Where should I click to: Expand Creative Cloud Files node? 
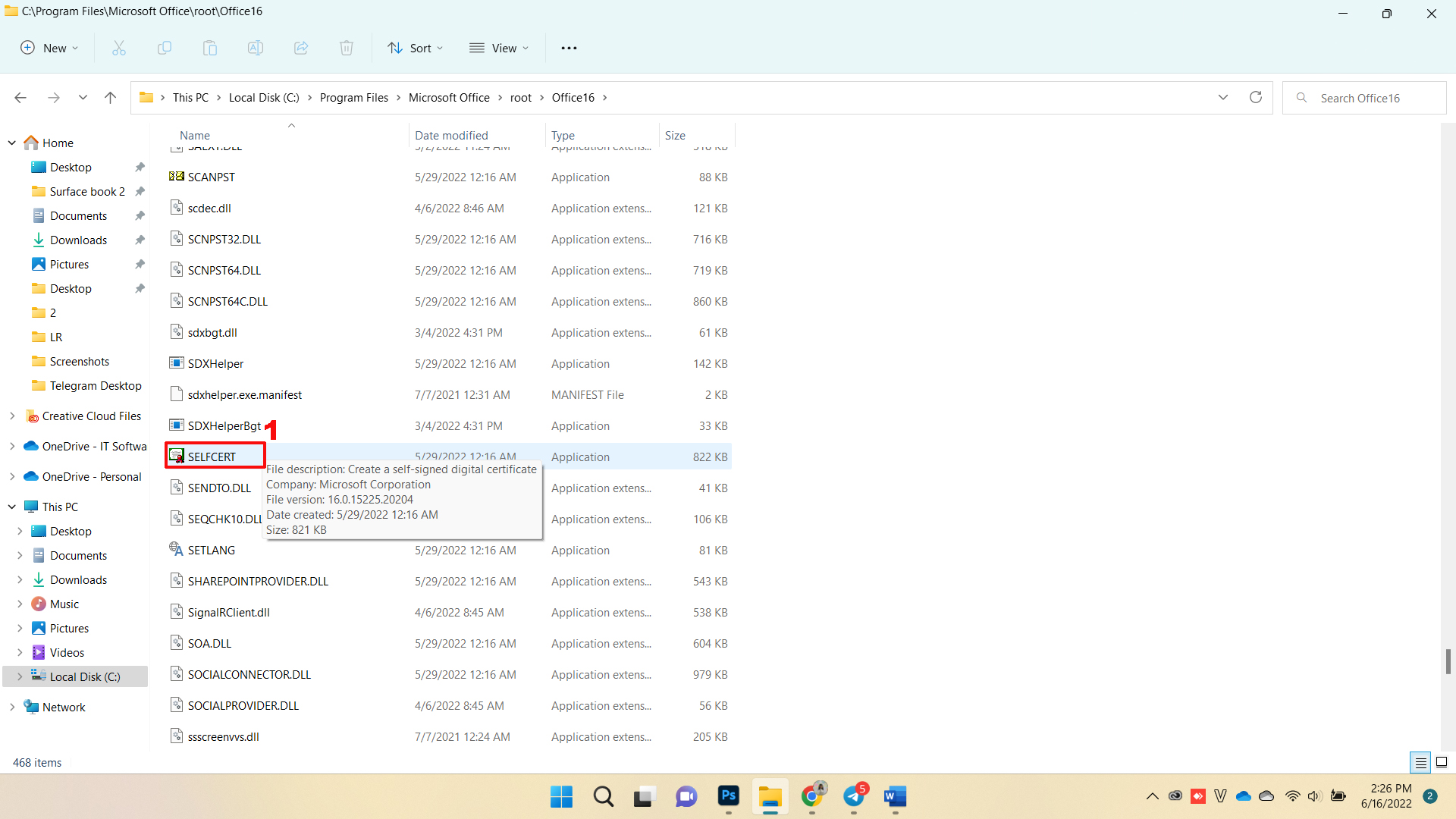pyautogui.click(x=12, y=416)
